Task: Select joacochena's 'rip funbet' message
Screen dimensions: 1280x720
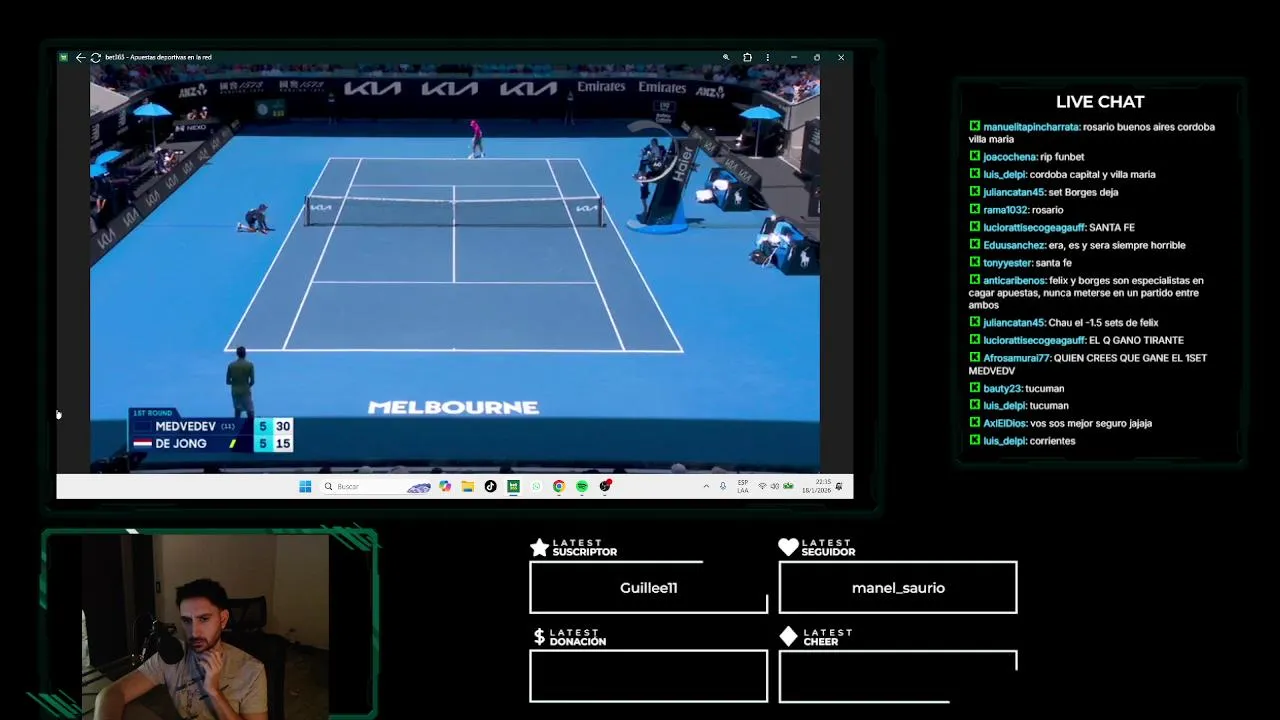Action: (x=1026, y=157)
